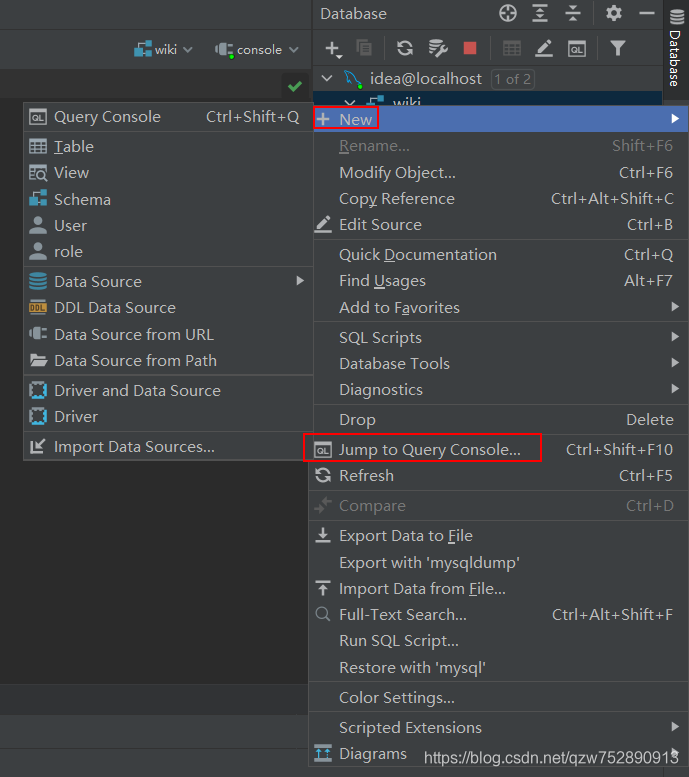Expand SQL Scripts submenu
The height and width of the screenshot is (777, 689).
pyautogui.click(x=501, y=337)
